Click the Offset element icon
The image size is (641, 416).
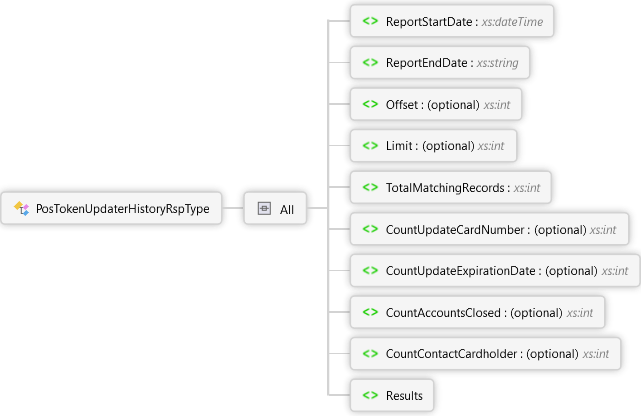369,104
